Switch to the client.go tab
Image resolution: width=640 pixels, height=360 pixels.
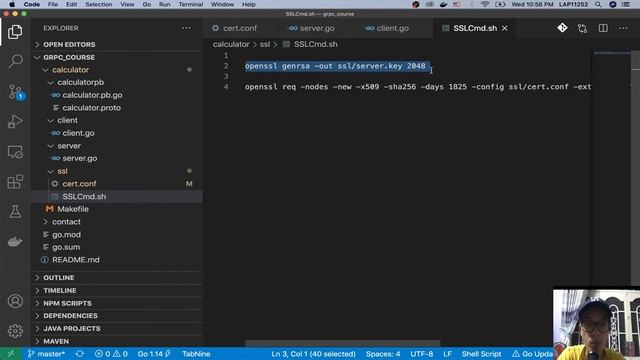[392, 28]
